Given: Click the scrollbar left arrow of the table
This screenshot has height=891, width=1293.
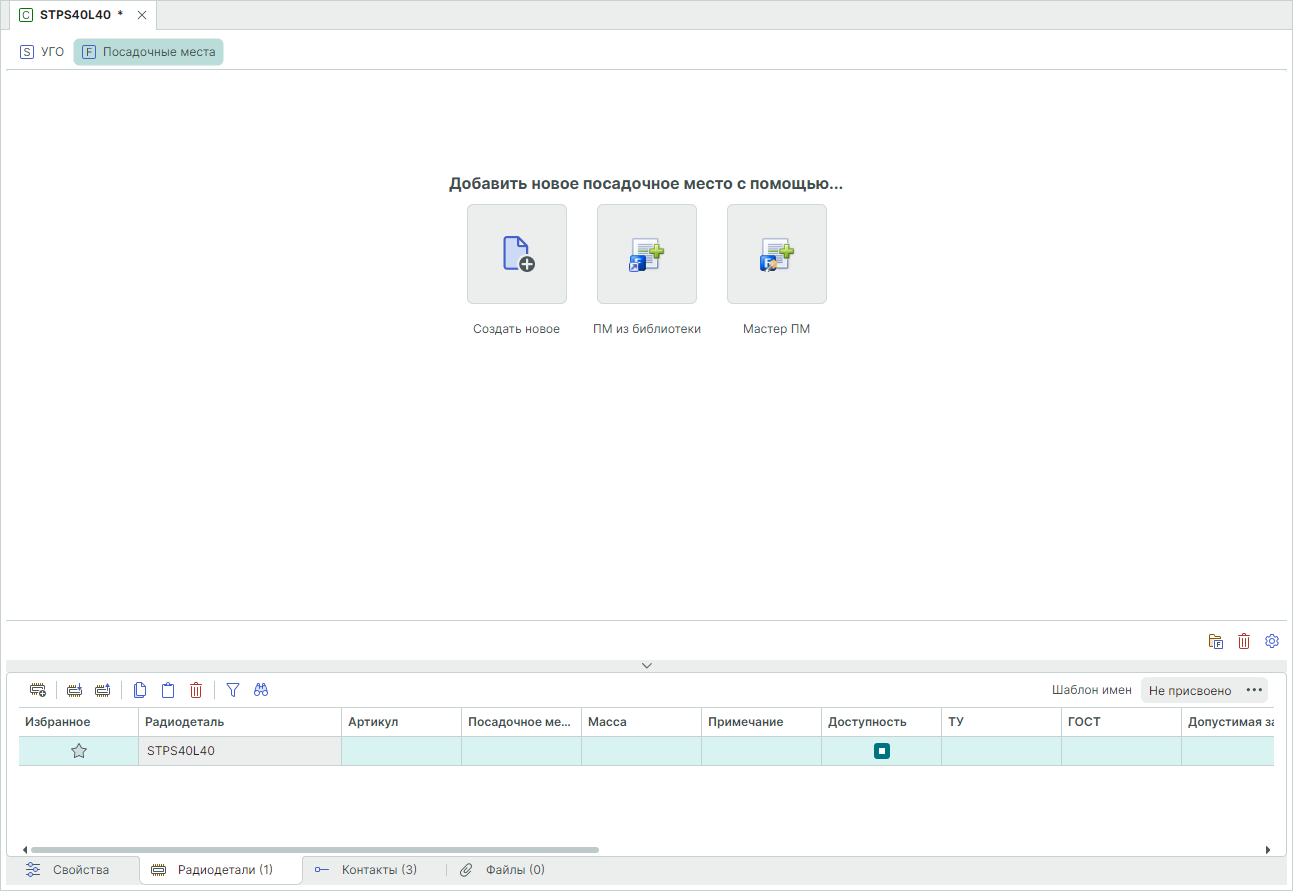Looking at the screenshot, I should tap(25, 850).
